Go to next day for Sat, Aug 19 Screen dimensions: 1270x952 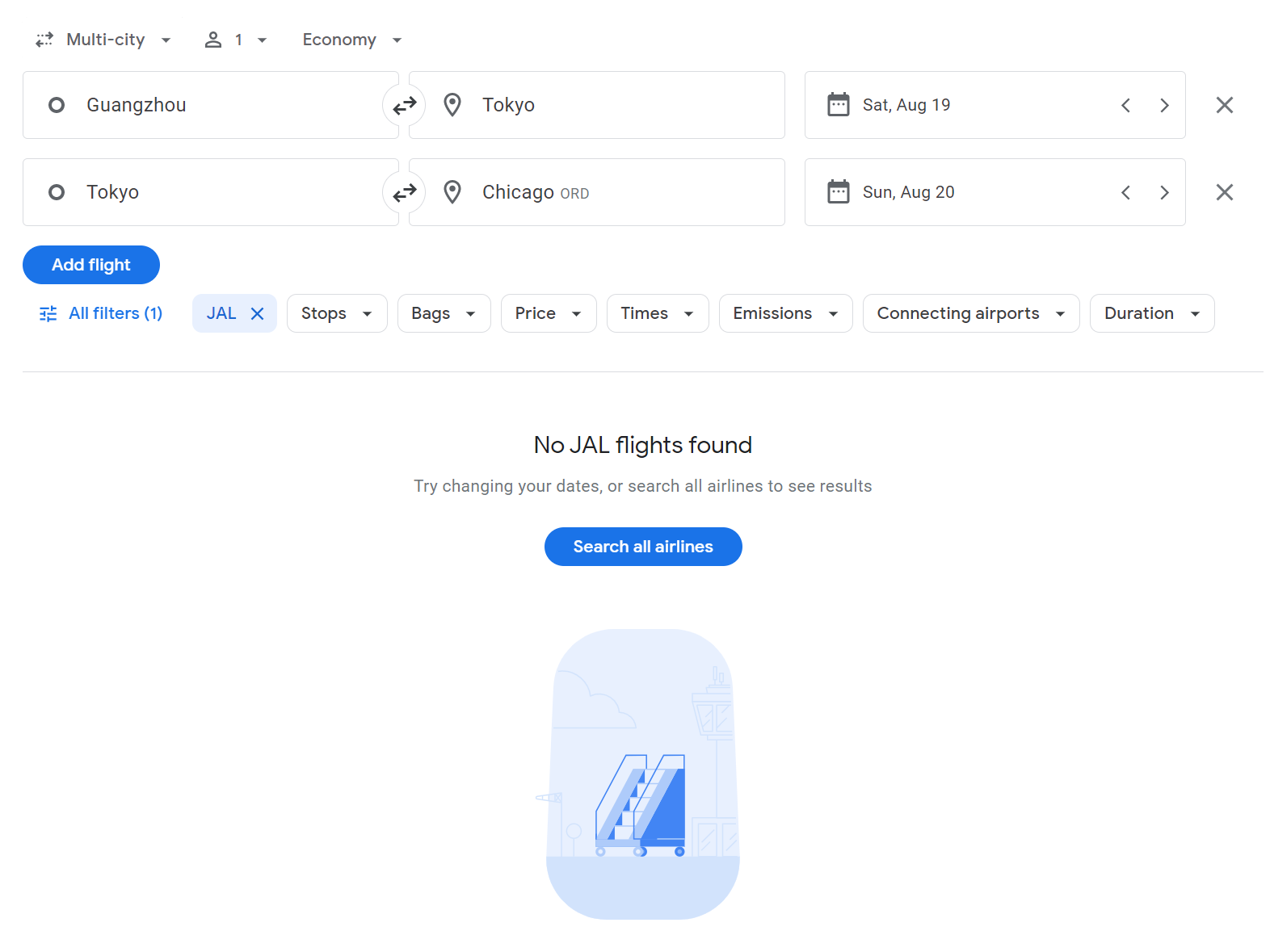(x=1164, y=105)
